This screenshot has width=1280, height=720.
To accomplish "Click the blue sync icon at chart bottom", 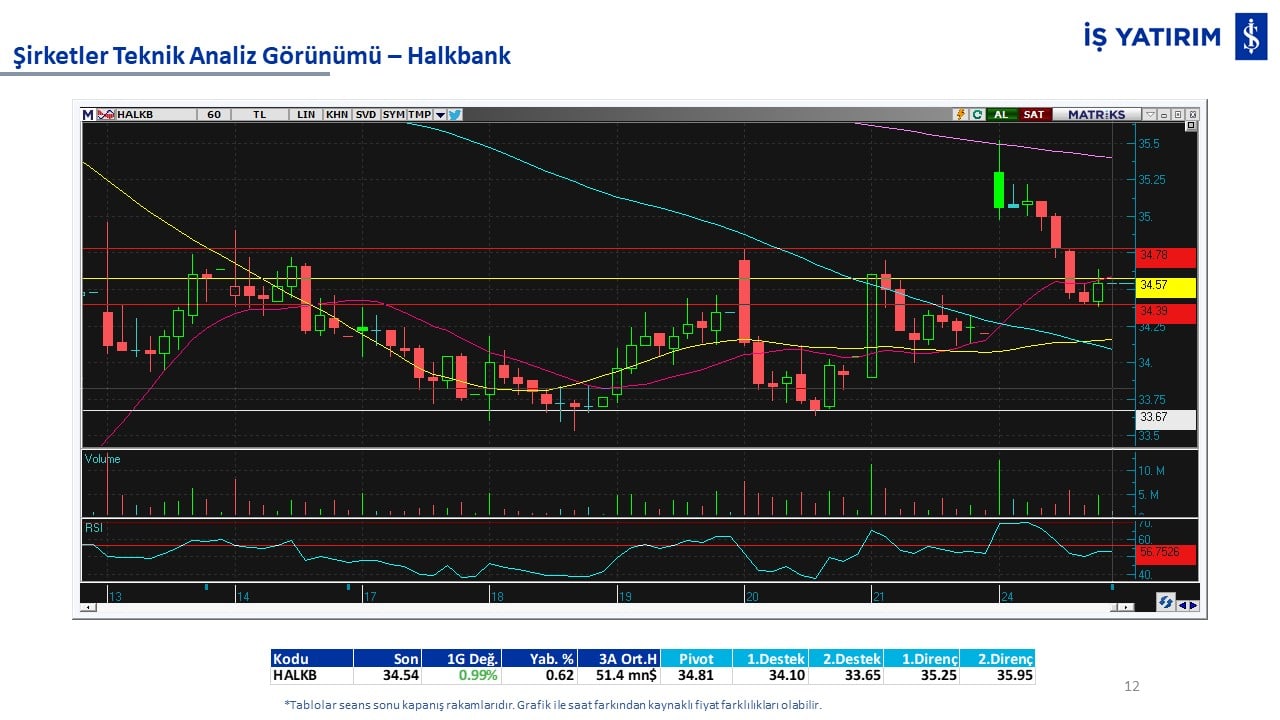I will click(x=1165, y=603).
